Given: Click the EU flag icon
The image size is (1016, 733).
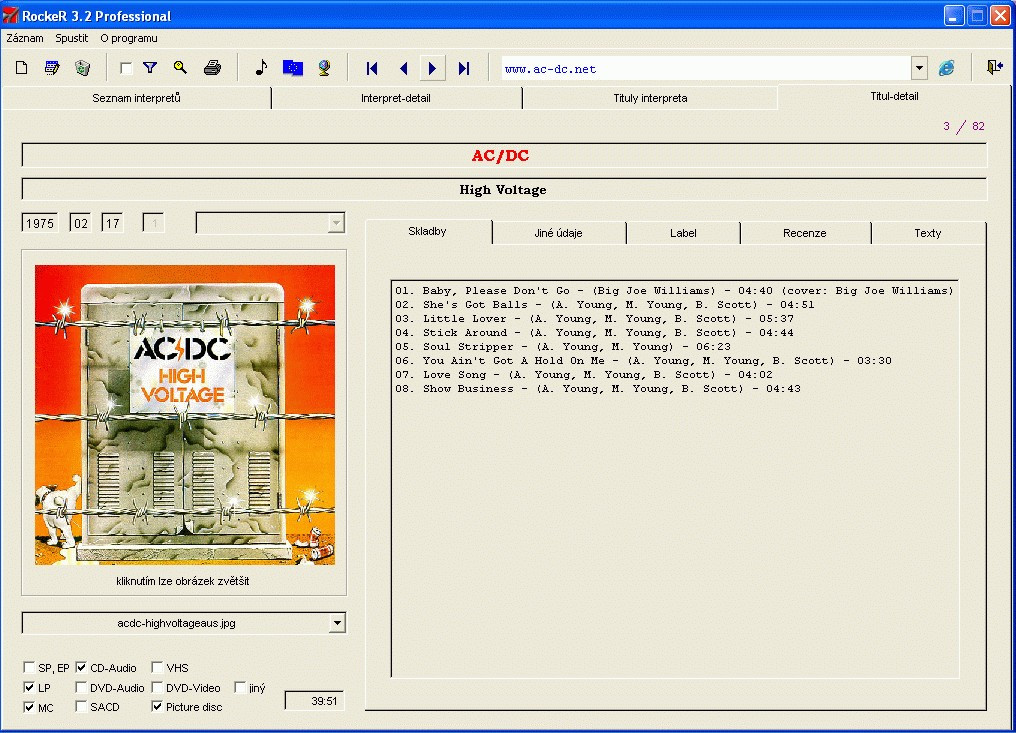Looking at the screenshot, I should (x=293, y=67).
